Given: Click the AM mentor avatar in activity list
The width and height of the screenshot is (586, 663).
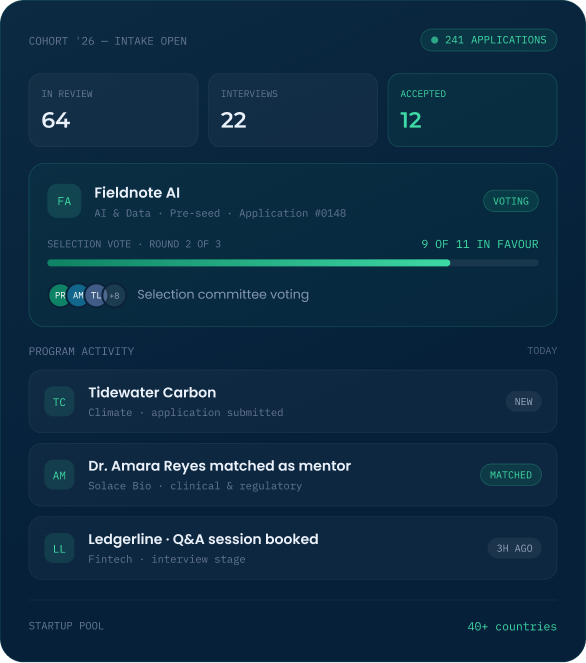Looking at the screenshot, I should pyautogui.click(x=59, y=475).
